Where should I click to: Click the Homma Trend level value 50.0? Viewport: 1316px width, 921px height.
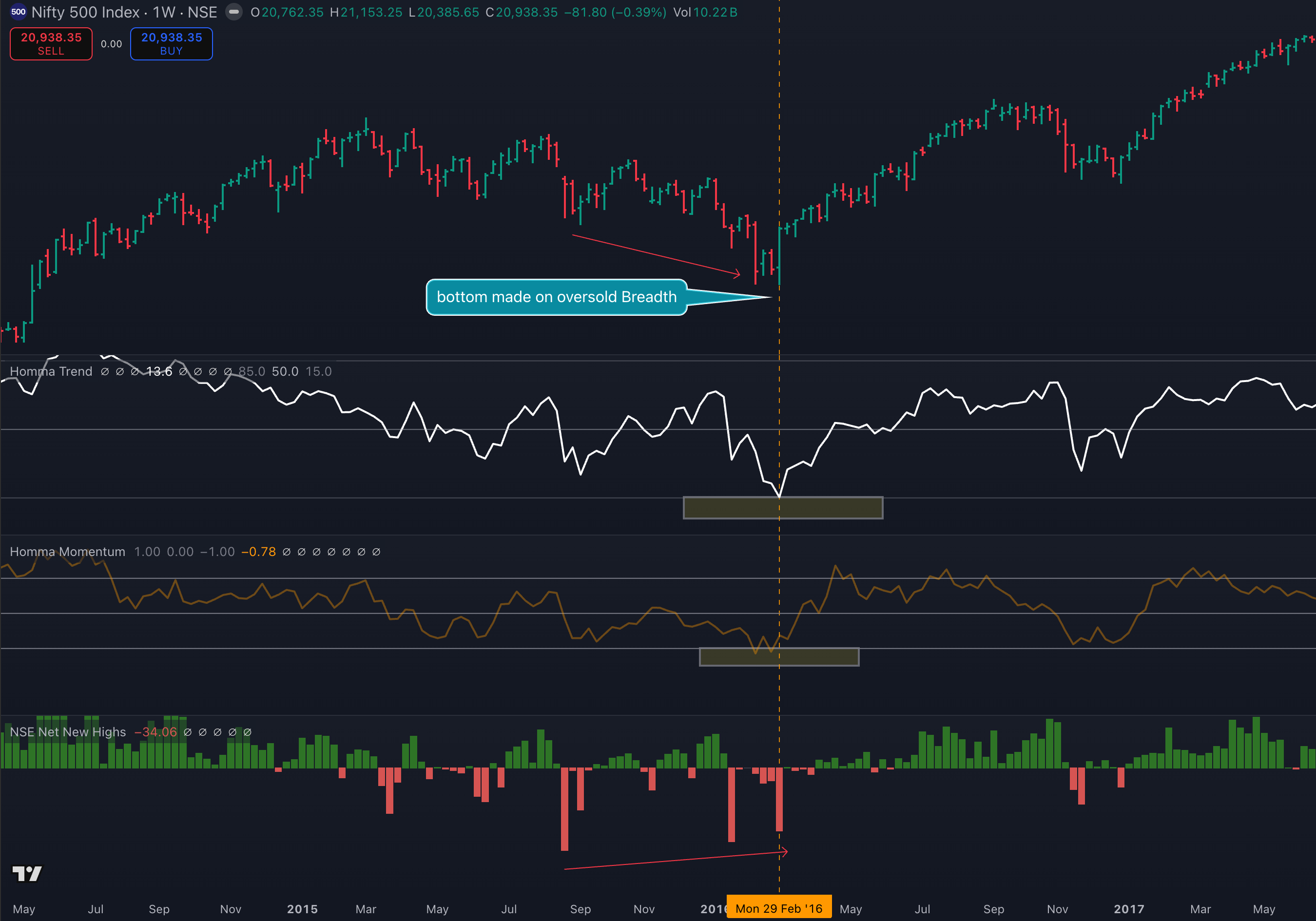pos(285,371)
